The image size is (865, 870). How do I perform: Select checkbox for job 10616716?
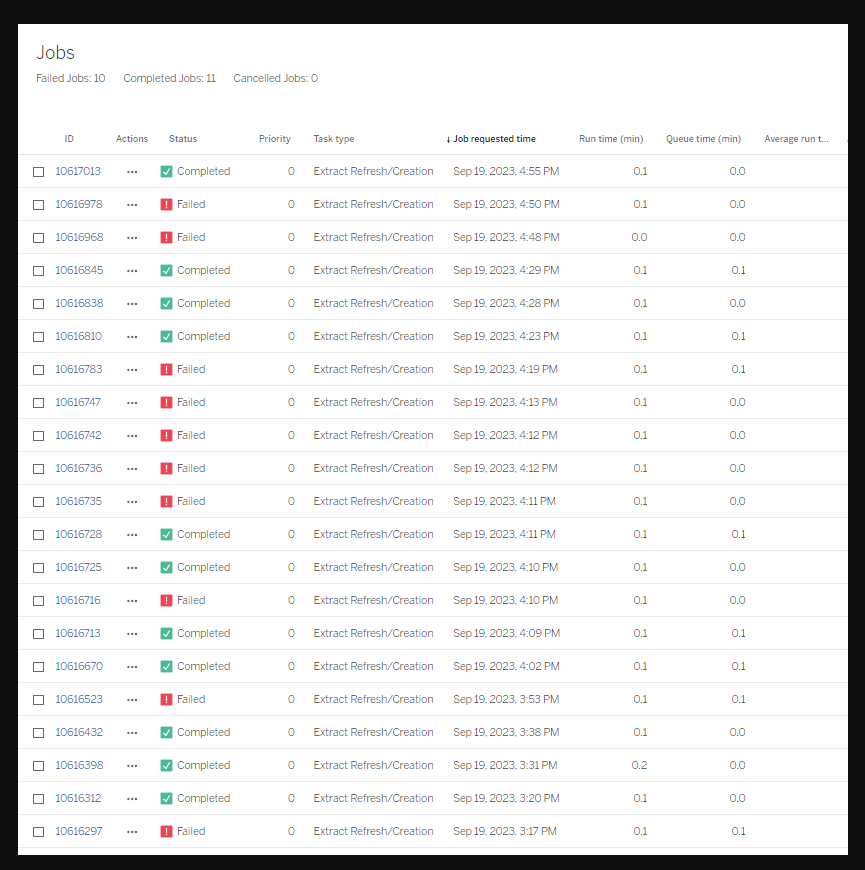[x=38, y=601]
